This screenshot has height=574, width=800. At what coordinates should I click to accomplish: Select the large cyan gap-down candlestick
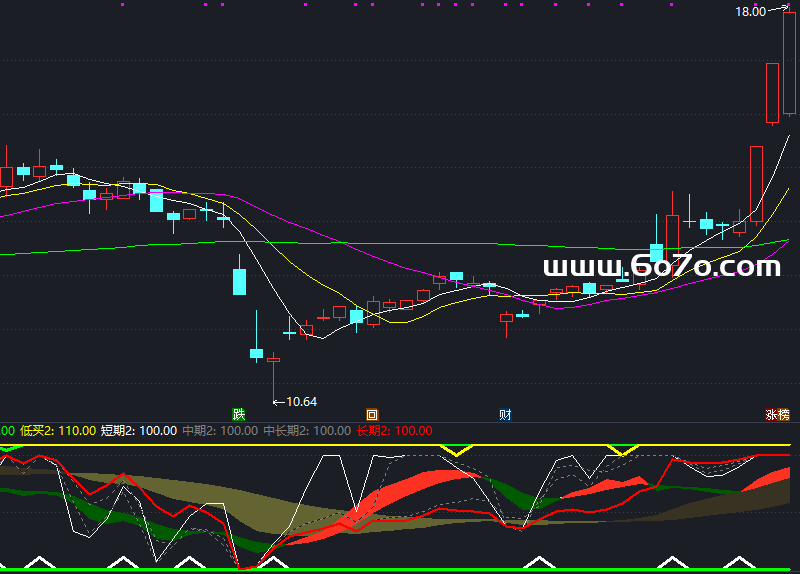239,280
